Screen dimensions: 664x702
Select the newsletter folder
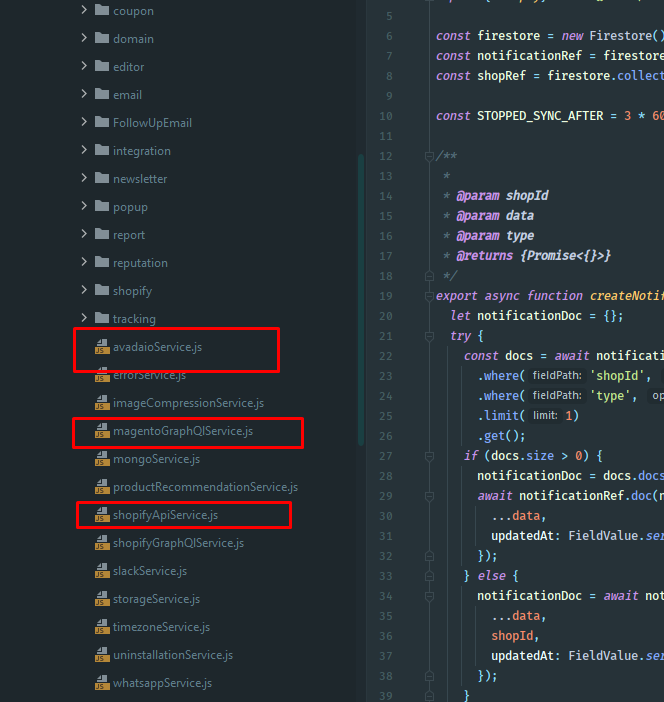point(139,179)
